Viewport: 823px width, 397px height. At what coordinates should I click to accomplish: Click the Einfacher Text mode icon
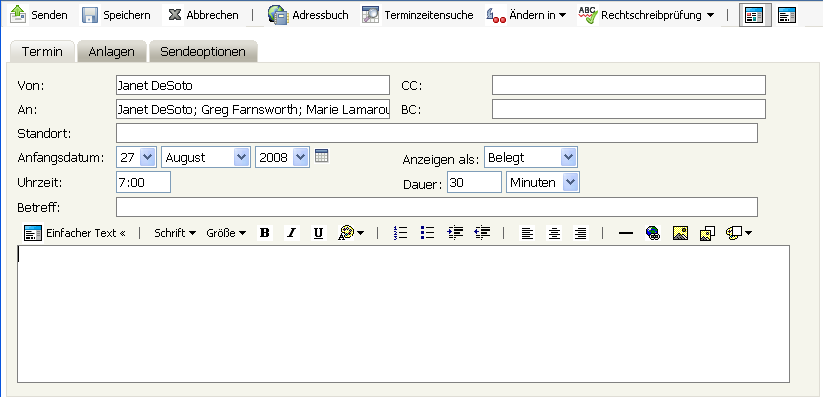[33, 233]
